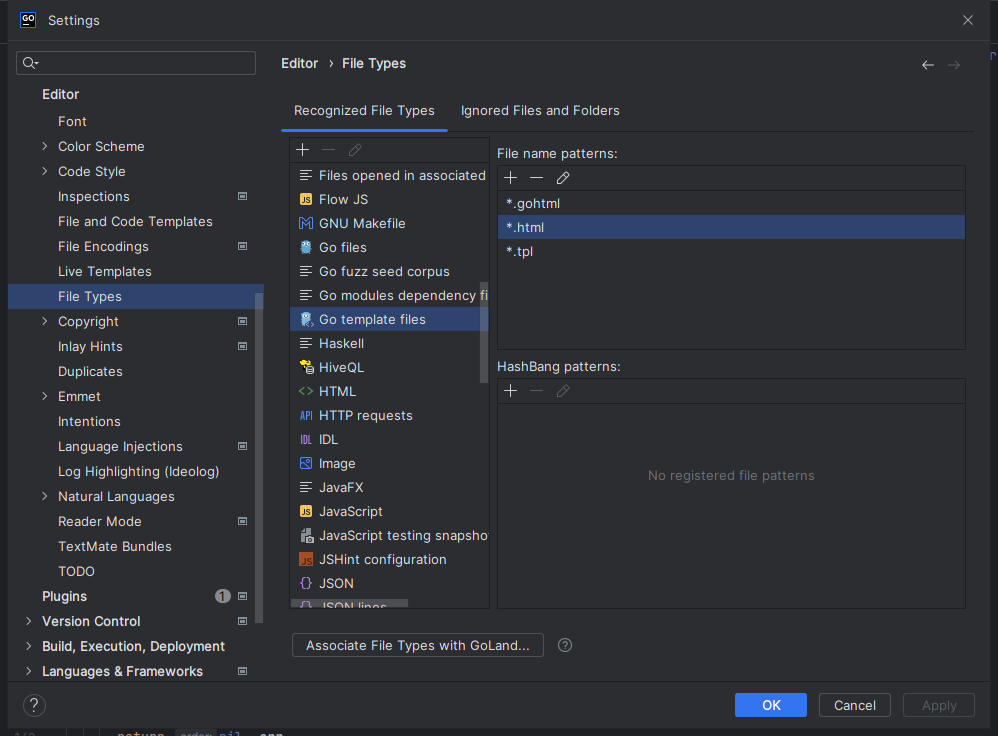Image resolution: width=998 pixels, height=736 pixels.
Task: Expand the Color Scheme section
Action: 45,146
